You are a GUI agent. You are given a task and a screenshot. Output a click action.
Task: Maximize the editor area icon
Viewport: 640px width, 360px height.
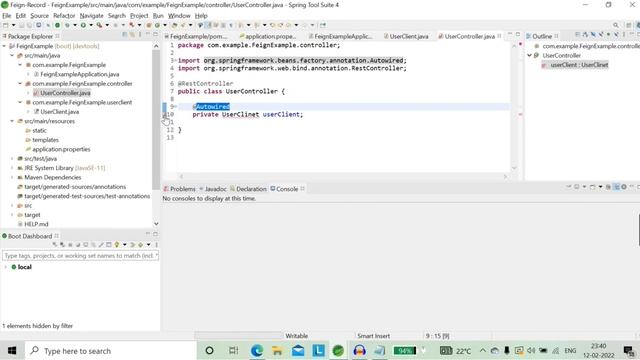point(518,35)
